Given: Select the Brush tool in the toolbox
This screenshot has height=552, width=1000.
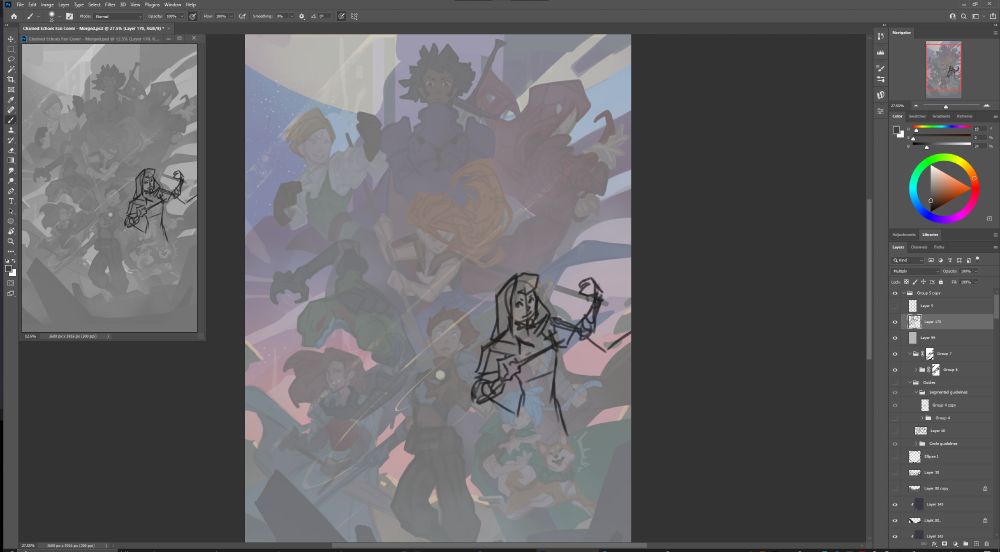Looking at the screenshot, I should pyautogui.click(x=11, y=120).
